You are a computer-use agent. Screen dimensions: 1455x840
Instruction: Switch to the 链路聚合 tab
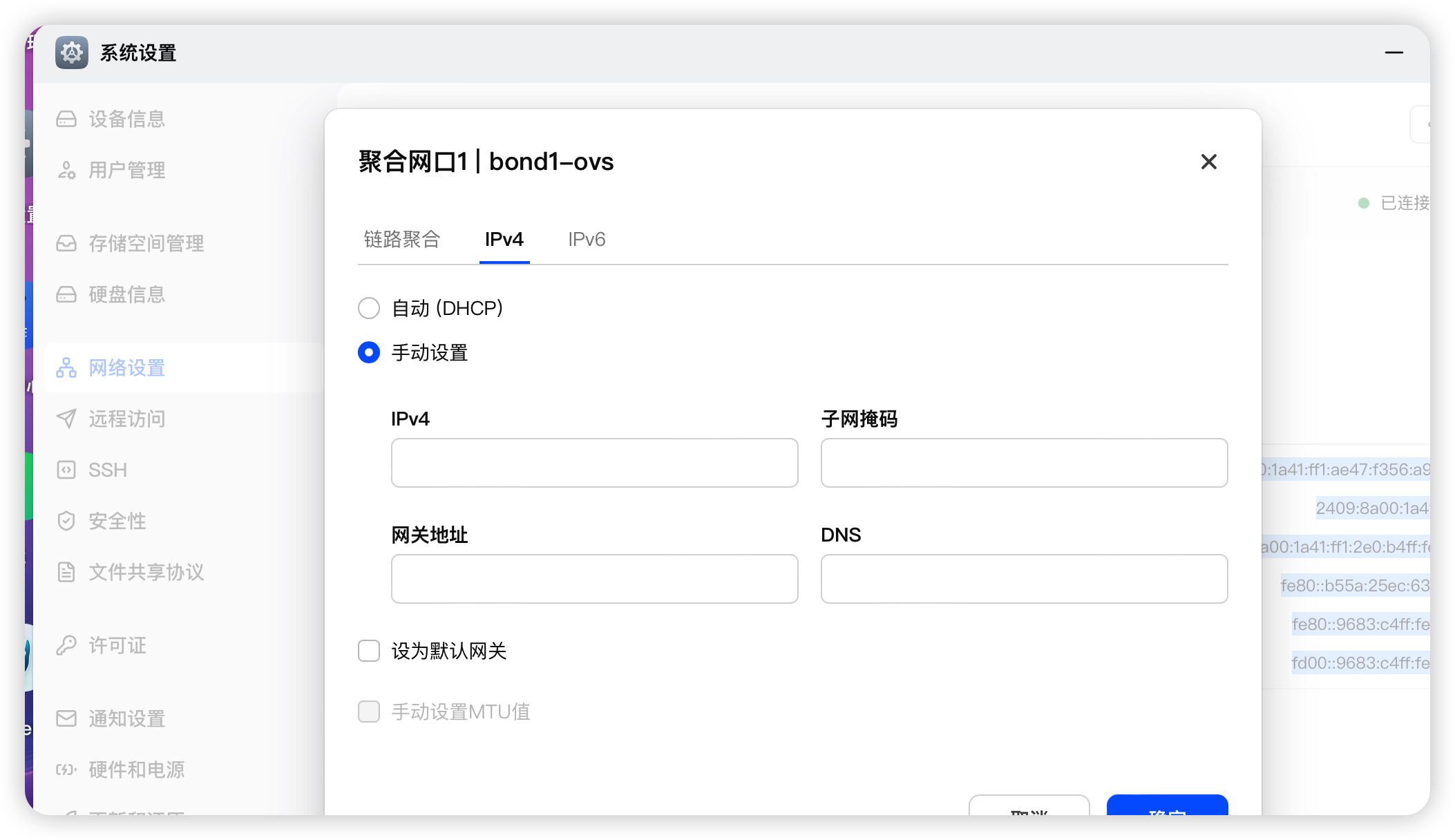[x=402, y=240]
